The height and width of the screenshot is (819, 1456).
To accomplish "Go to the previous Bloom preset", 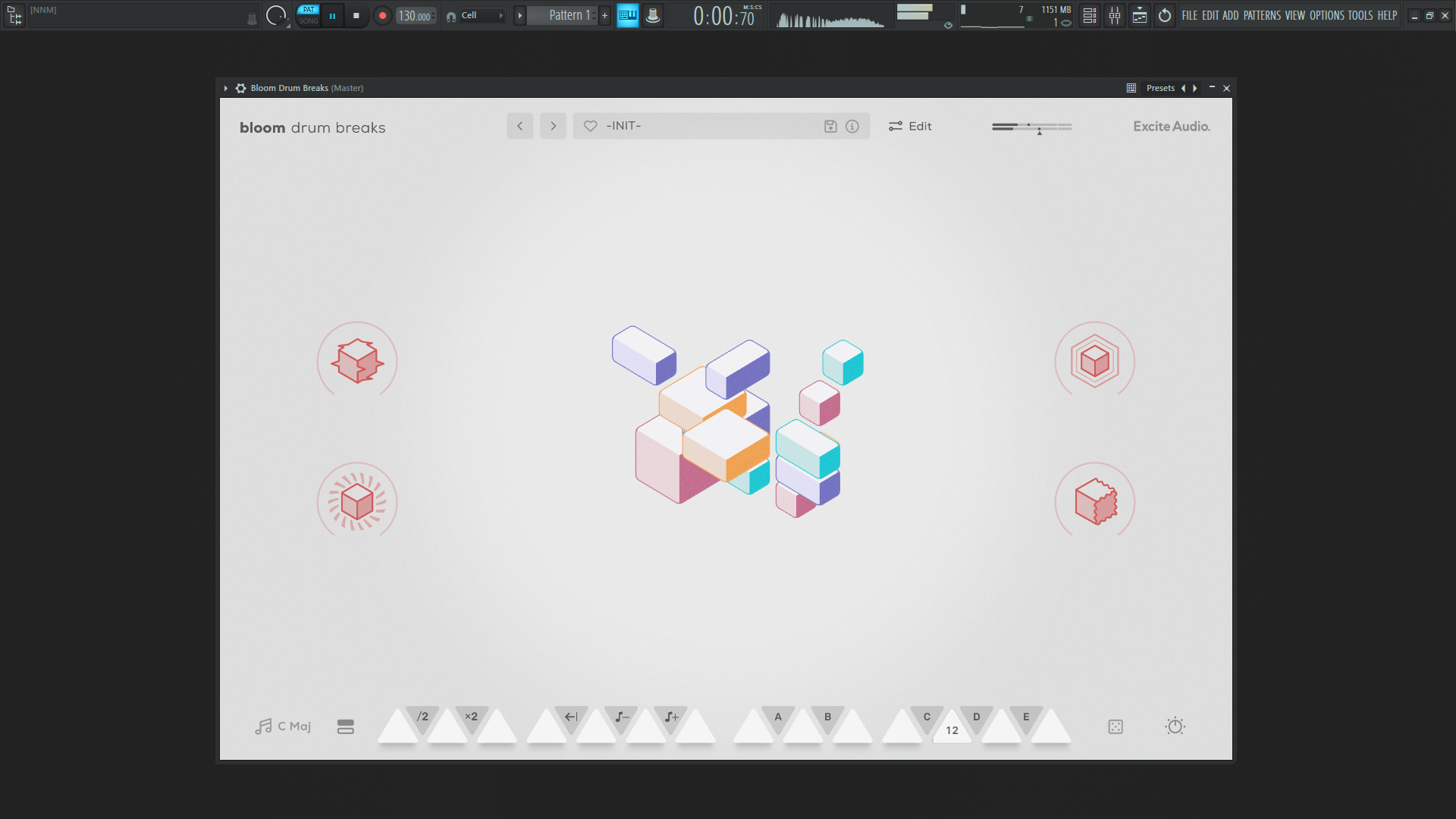I will coord(520,126).
